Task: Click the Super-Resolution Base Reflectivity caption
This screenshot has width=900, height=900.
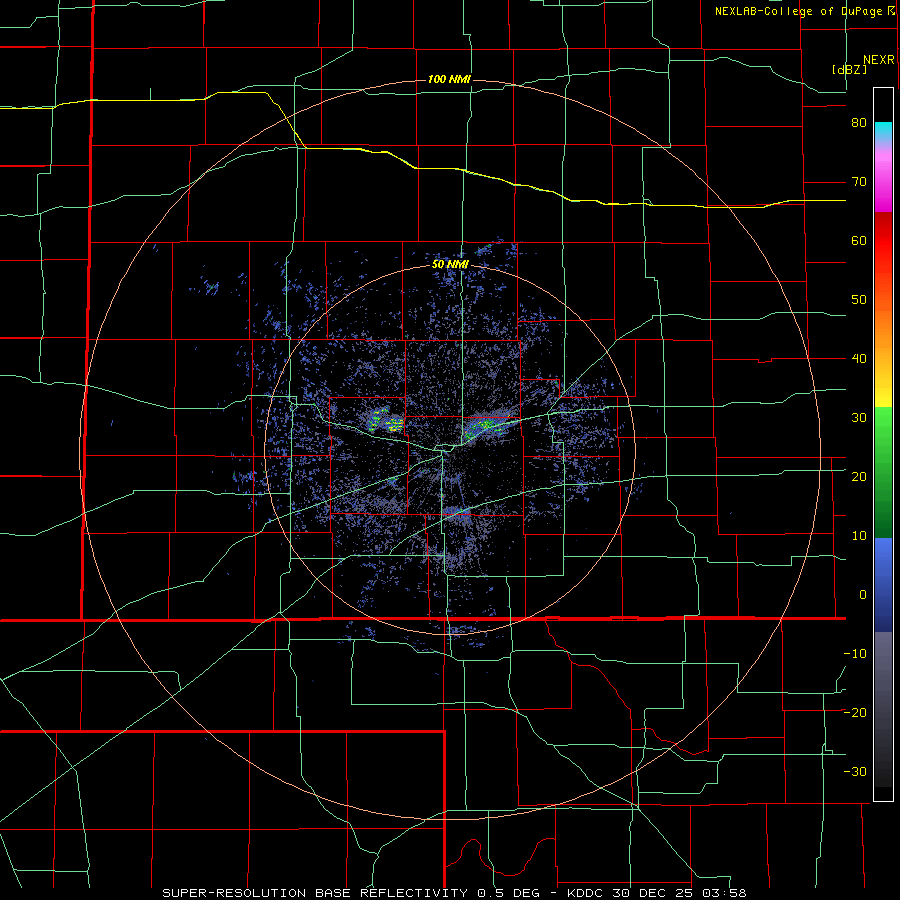Action: 454,893
